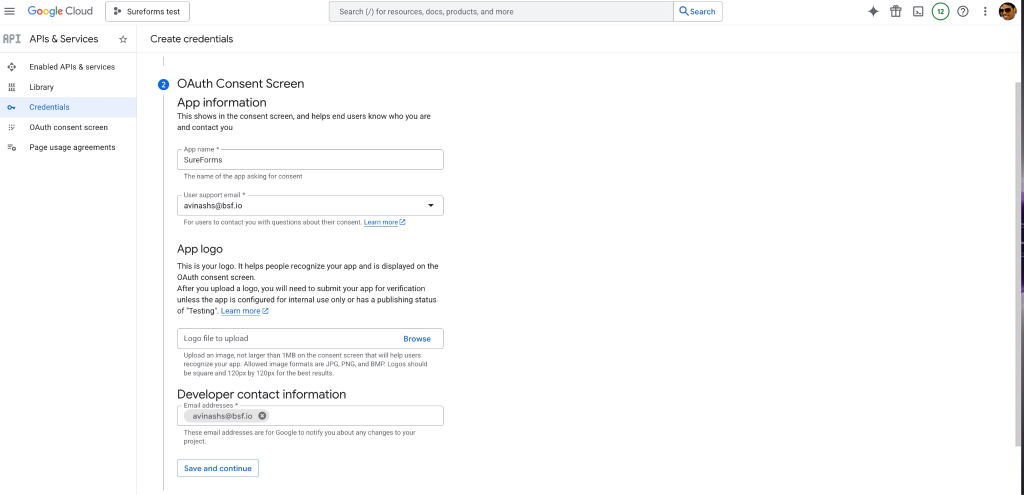Select the App information heading text

pos(221,103)
